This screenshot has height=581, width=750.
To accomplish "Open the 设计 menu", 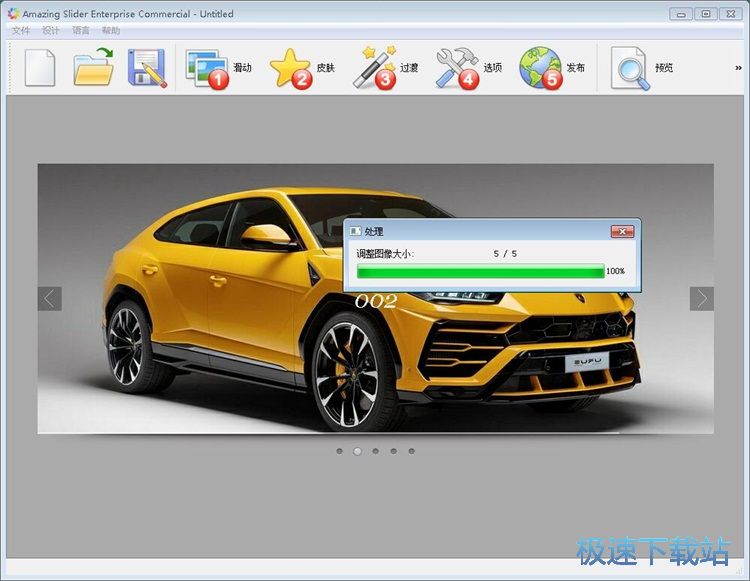I will [51, 31].
